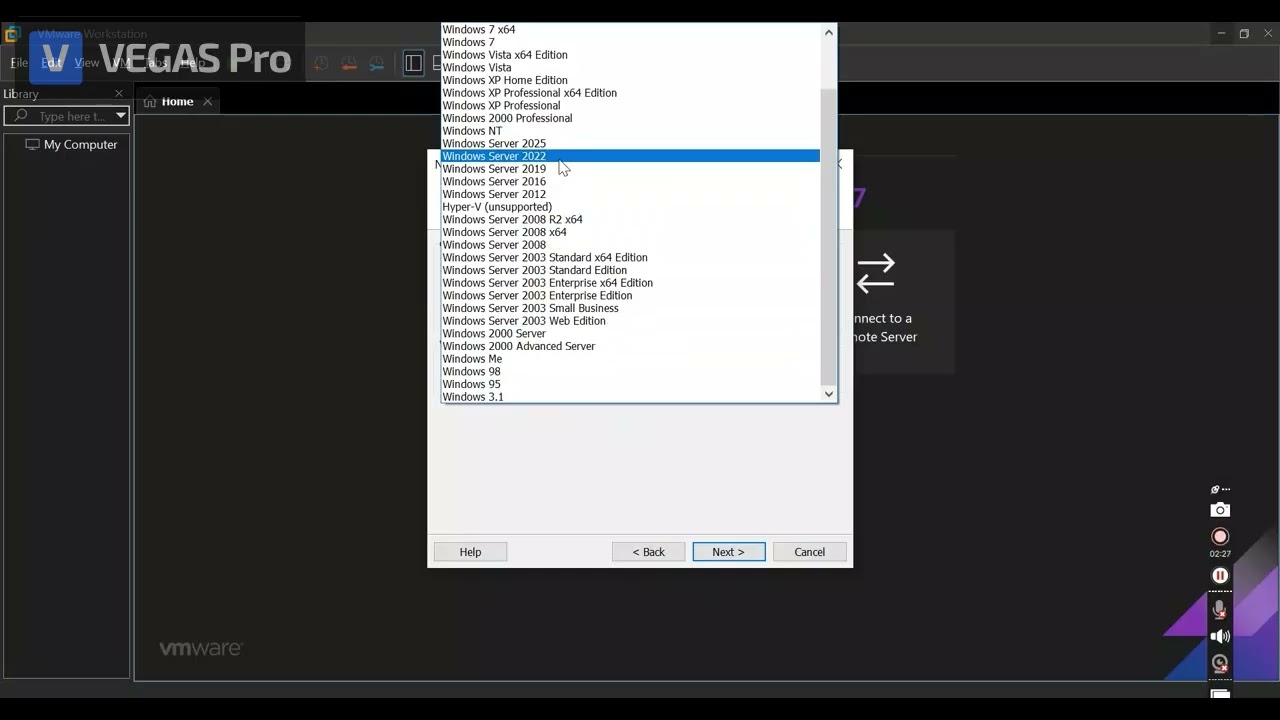Open the File menu
Image resolution: width=1280 pixels, height=720 pixels.
19,63
